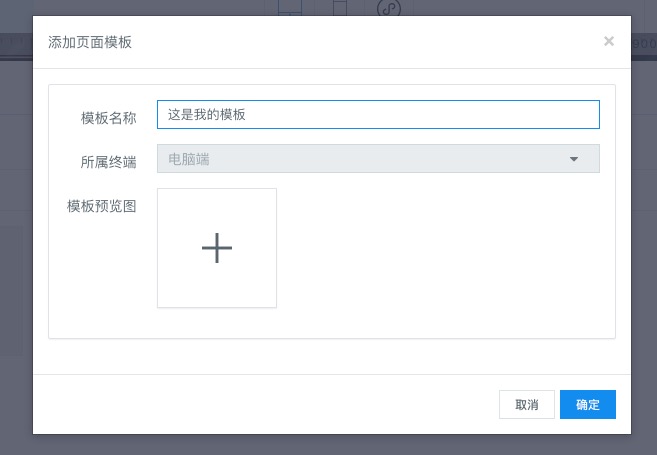Click the mini-program icon in top toolbar
This screenshot has height=455, width=657.
(389, 7)
